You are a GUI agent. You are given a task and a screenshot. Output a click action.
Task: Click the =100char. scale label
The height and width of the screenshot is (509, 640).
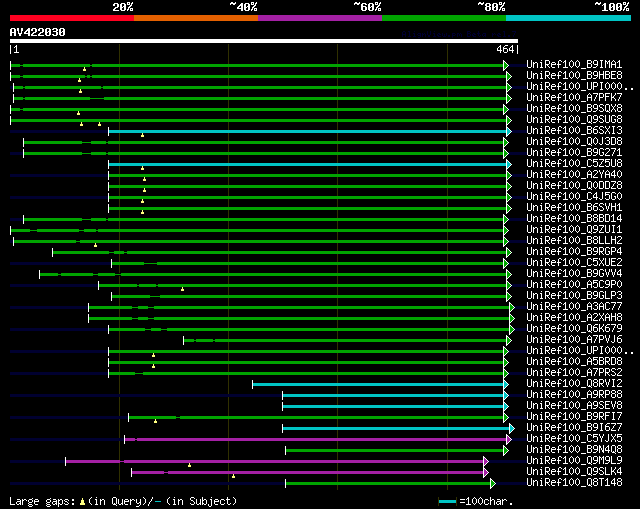(x=486, y=501)
